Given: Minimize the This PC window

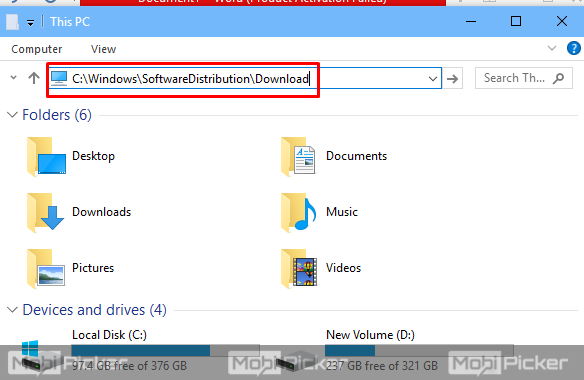Looking at the screenshot, I should coord(471,21).
